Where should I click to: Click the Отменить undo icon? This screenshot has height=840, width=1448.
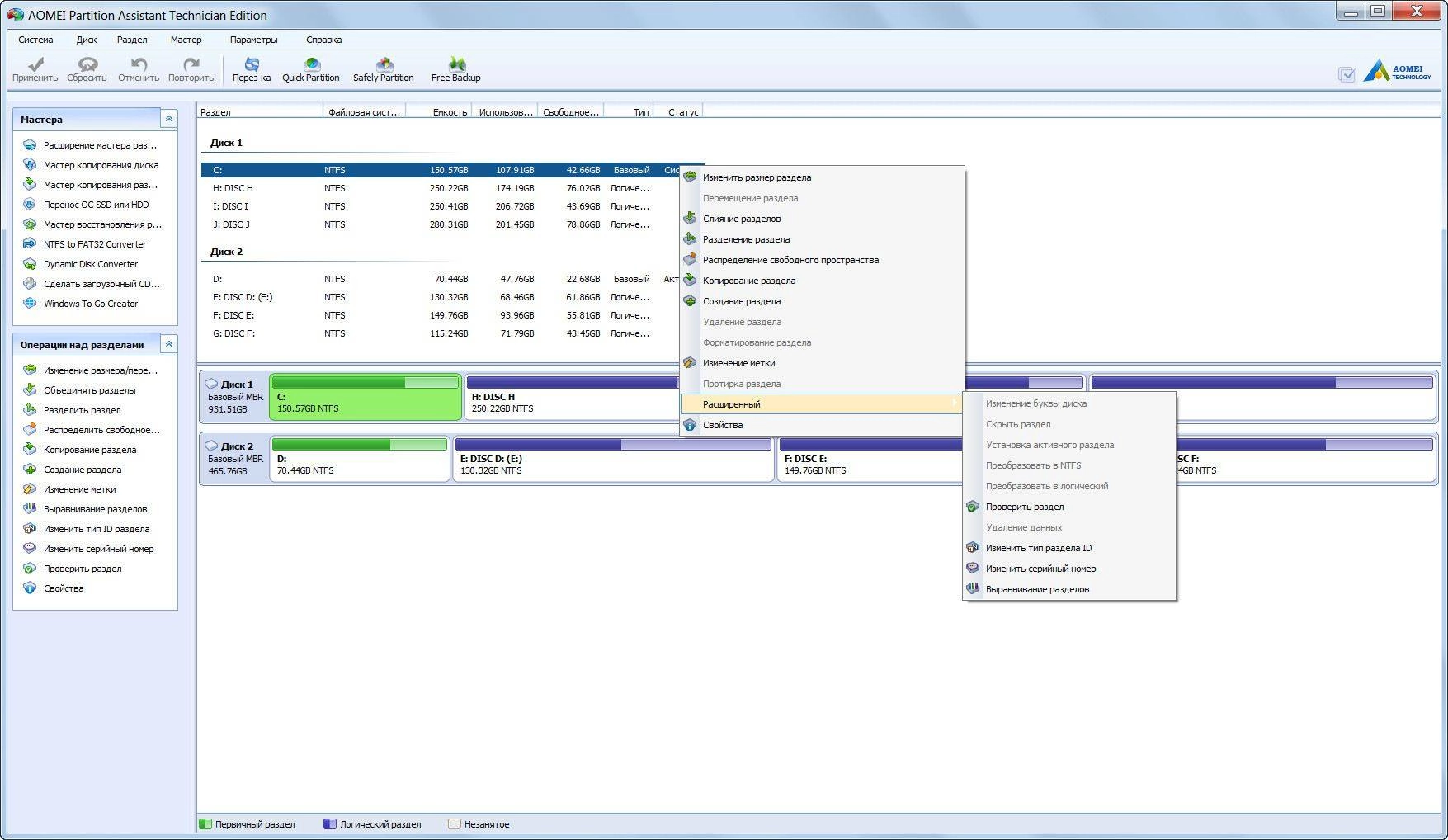tap(139, 64)
